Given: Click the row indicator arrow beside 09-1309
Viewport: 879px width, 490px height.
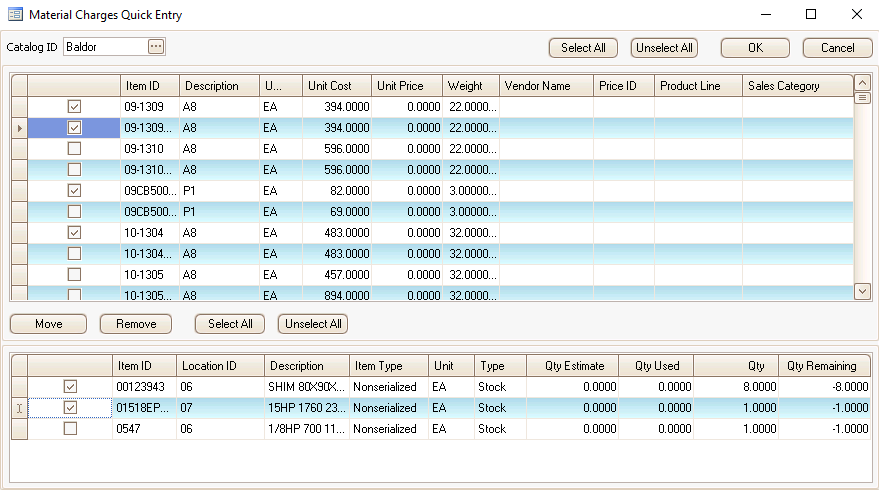Looking at the screenshot, I should pyautogui.click(x=18, y=128).
